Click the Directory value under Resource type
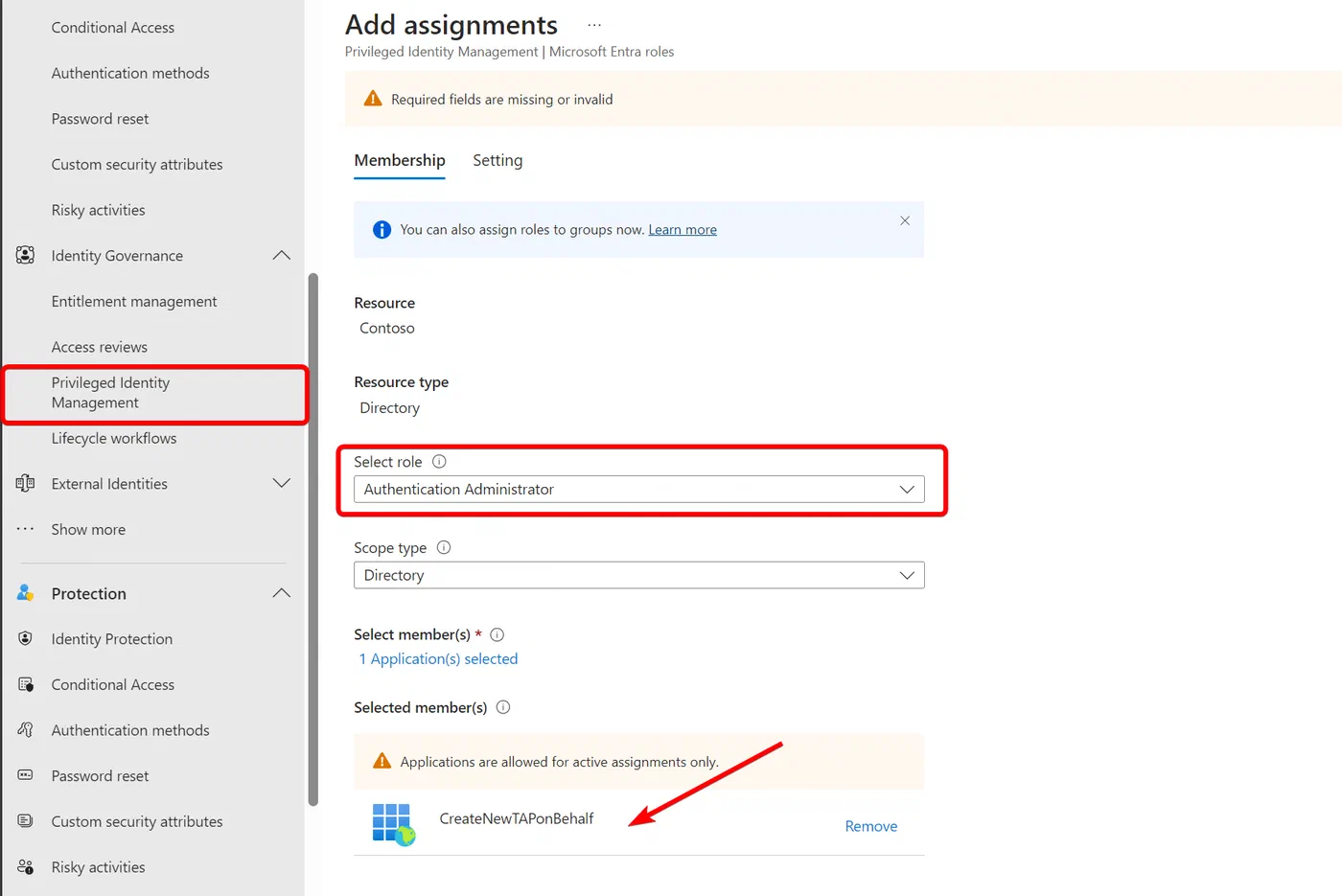Screen dimensions: 1342x896 click(x=389, y=408)
